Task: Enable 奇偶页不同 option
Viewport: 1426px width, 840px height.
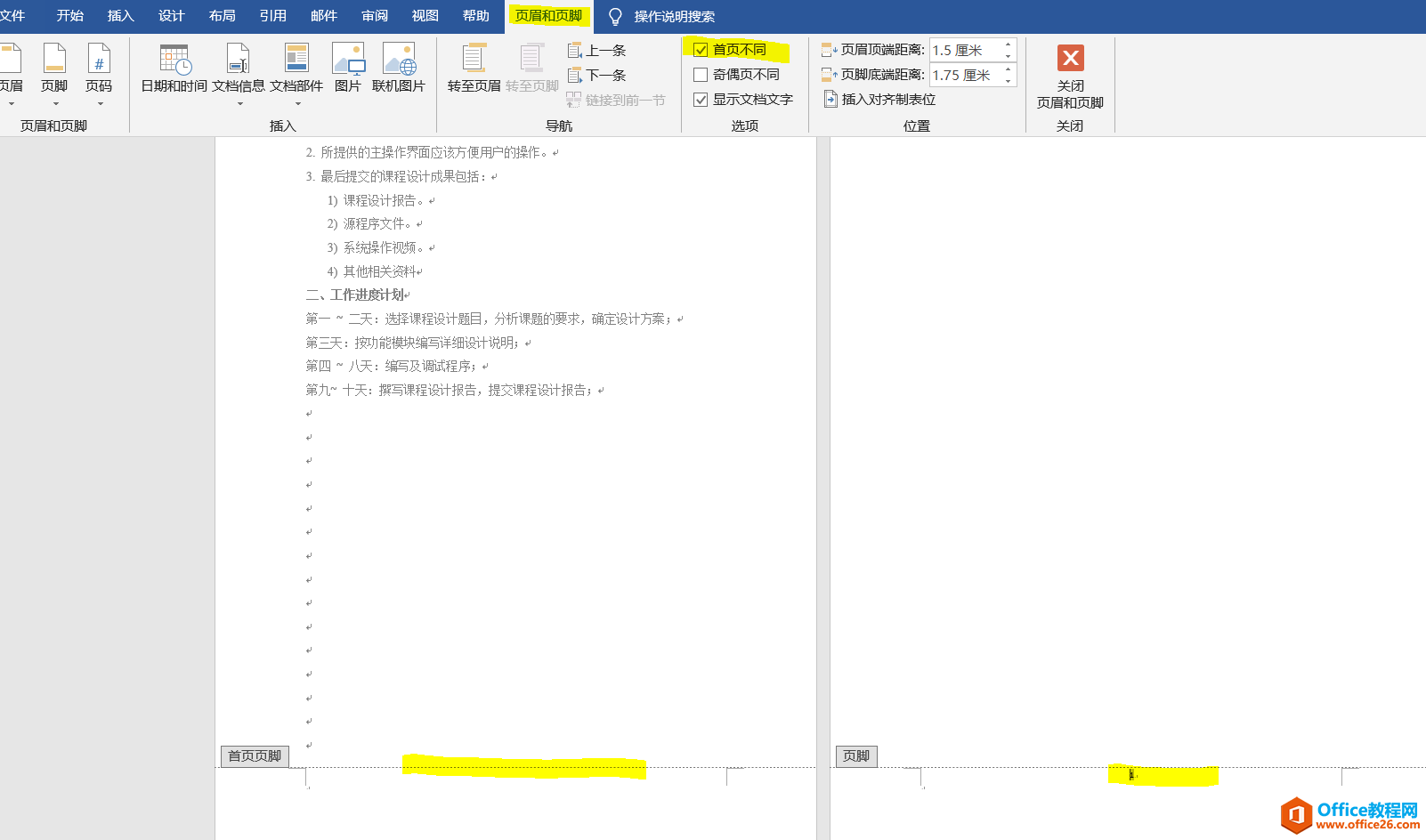Action: pyautogui.click(x=701, y=74)
